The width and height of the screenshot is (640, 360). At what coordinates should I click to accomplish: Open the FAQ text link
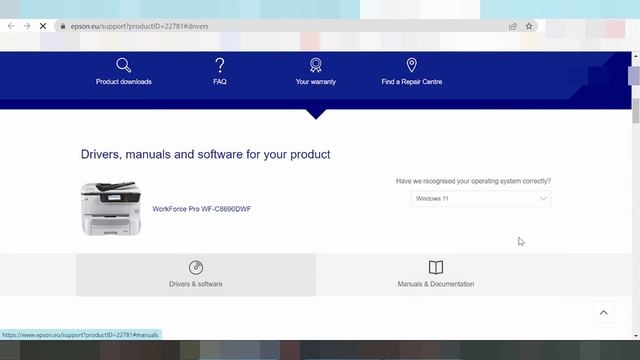220,82
